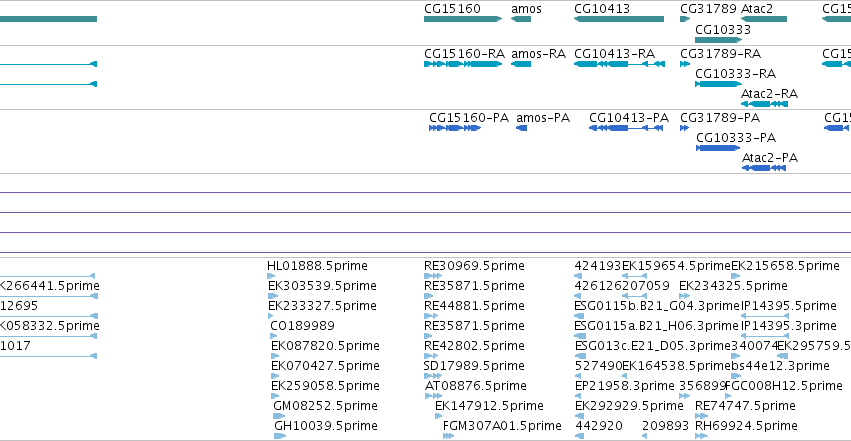Click the CG10333 gene bar
This screenshot has height=441, width=851.
(719, 40)
